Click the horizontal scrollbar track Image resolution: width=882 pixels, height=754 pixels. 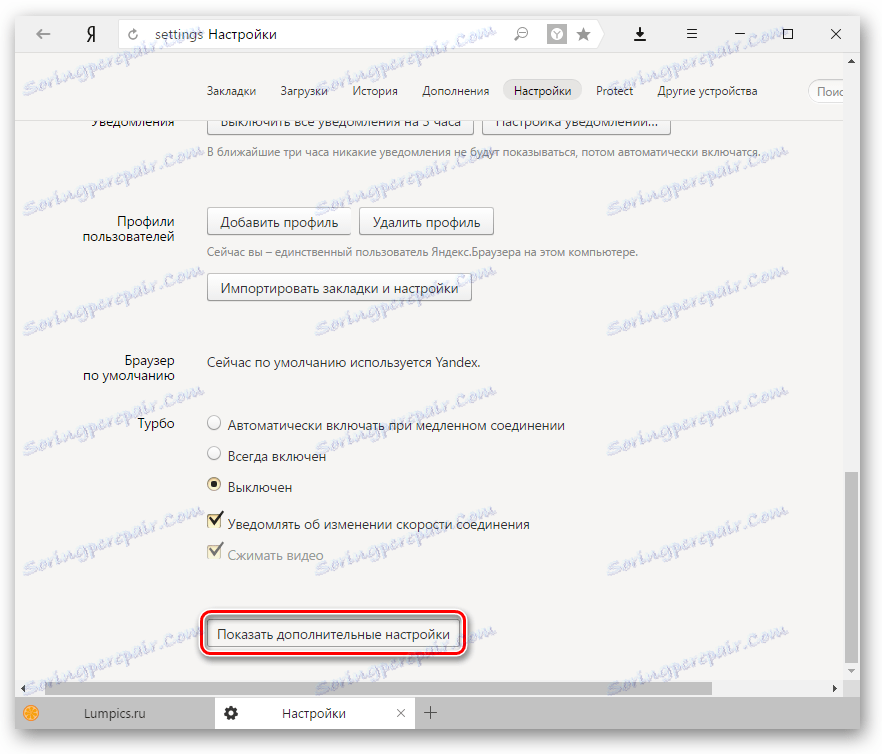coord(428,688)
